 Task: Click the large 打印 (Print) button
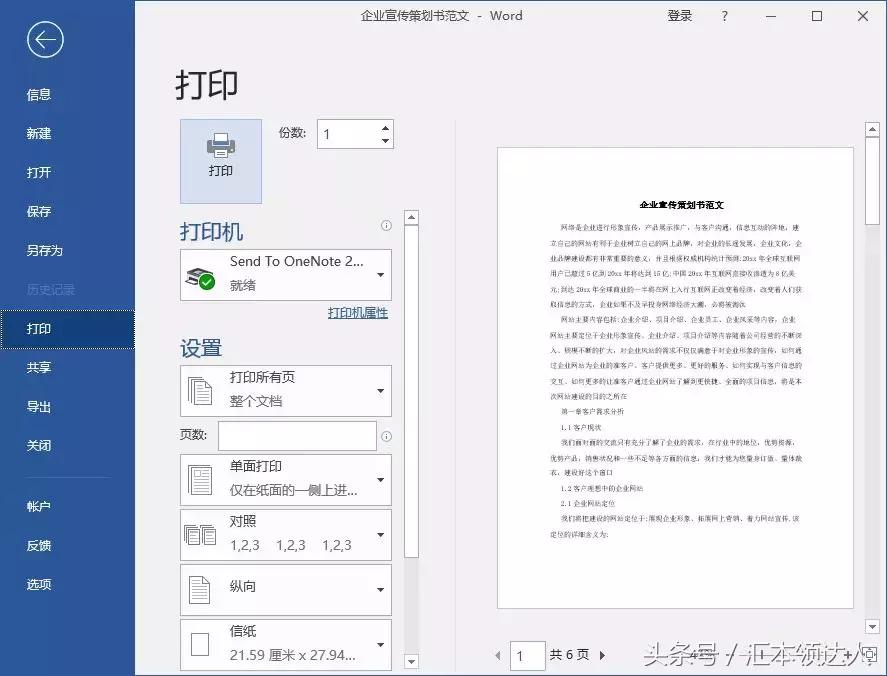pos(220,160)
